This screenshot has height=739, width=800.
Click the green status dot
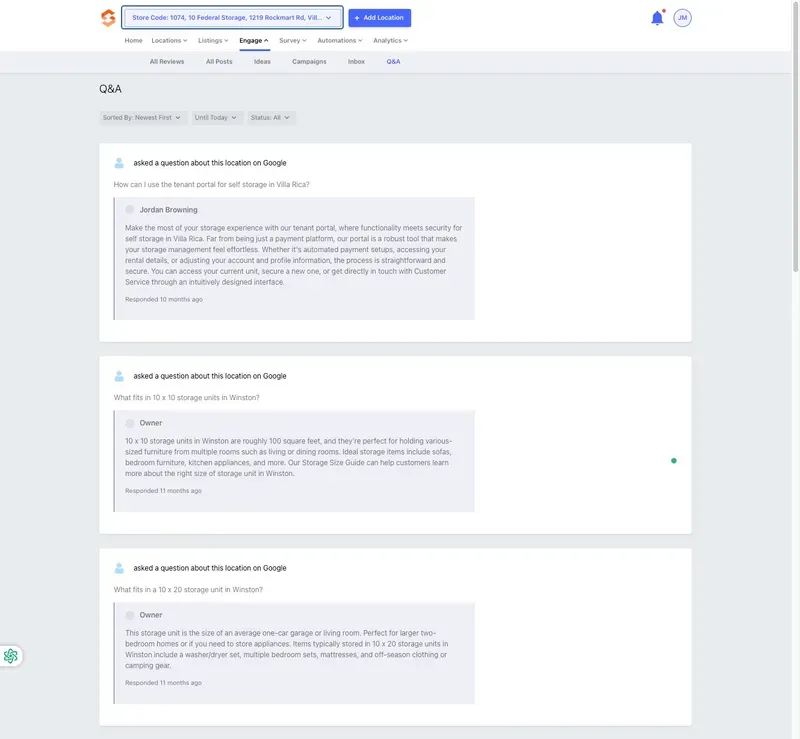[x=673, y=461]
